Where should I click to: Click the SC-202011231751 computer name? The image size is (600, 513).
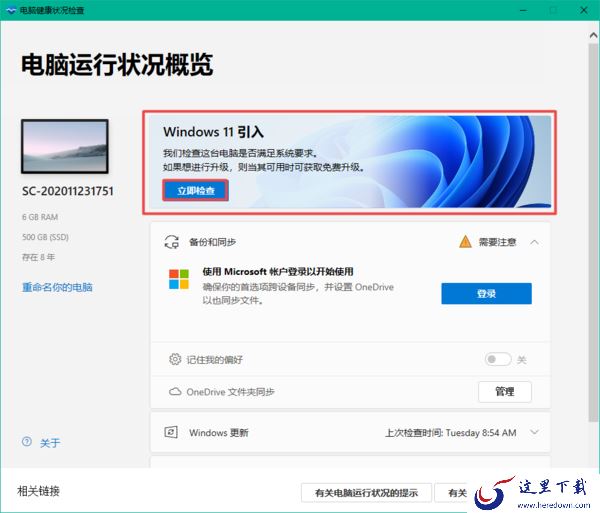pos(68,191)
